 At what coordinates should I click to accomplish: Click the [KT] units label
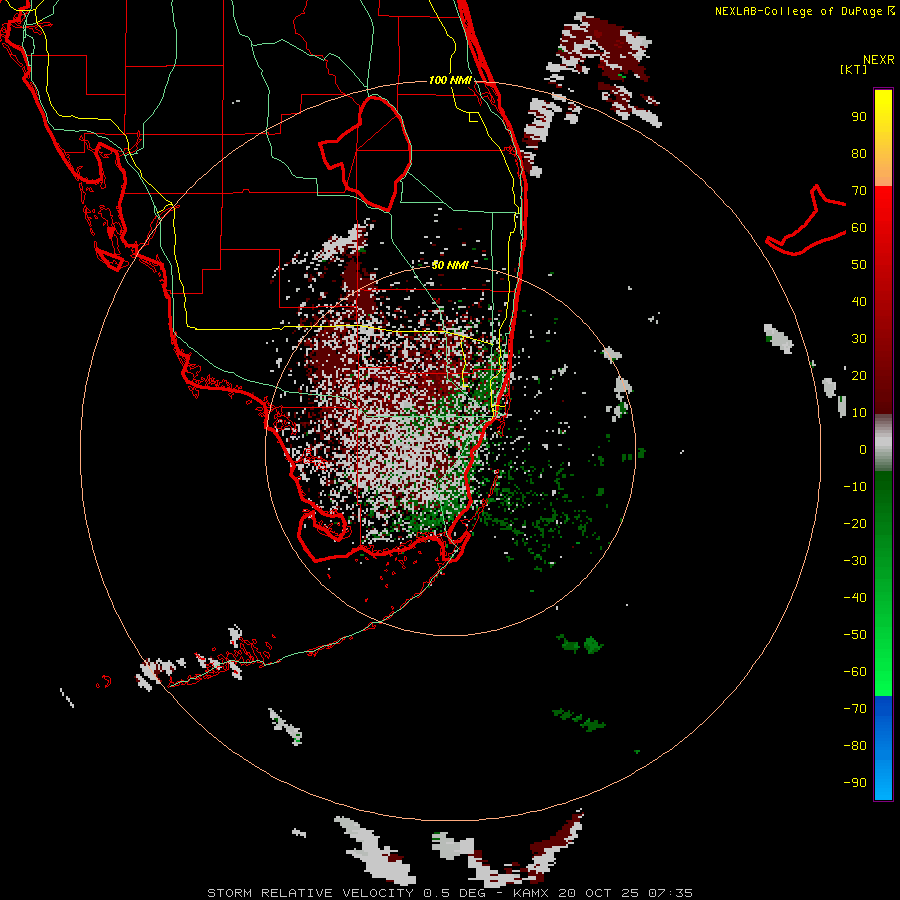(854, 69)
